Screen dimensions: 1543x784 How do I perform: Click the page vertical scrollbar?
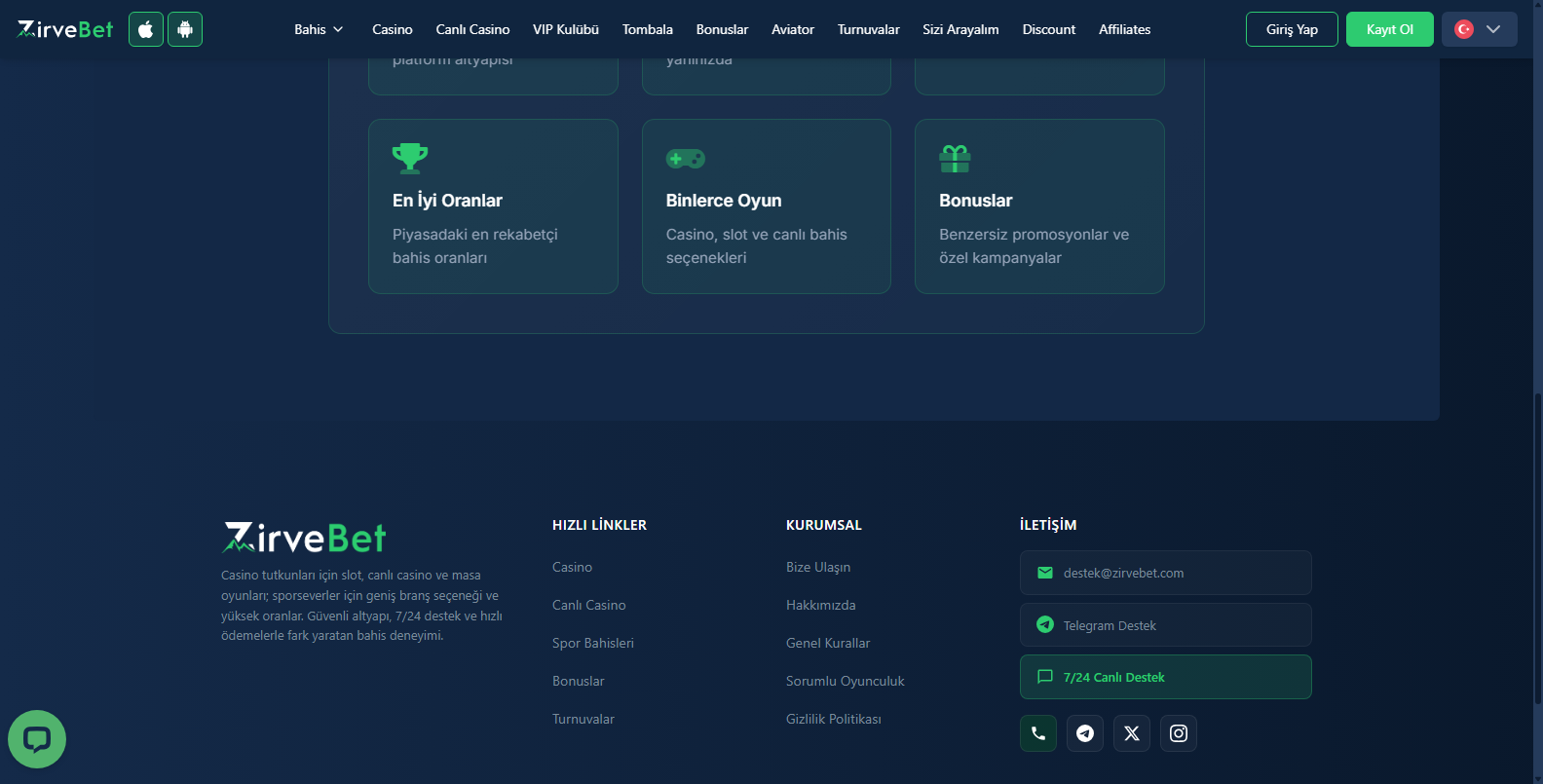pos(1537,547)
